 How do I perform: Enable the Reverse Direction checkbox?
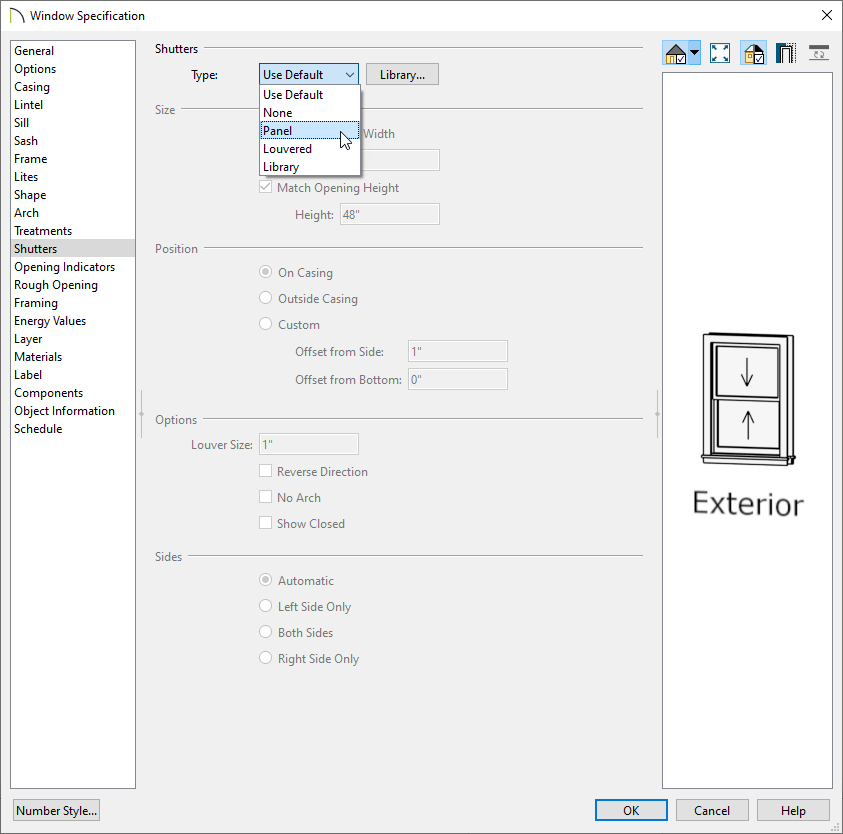[265, 471]
